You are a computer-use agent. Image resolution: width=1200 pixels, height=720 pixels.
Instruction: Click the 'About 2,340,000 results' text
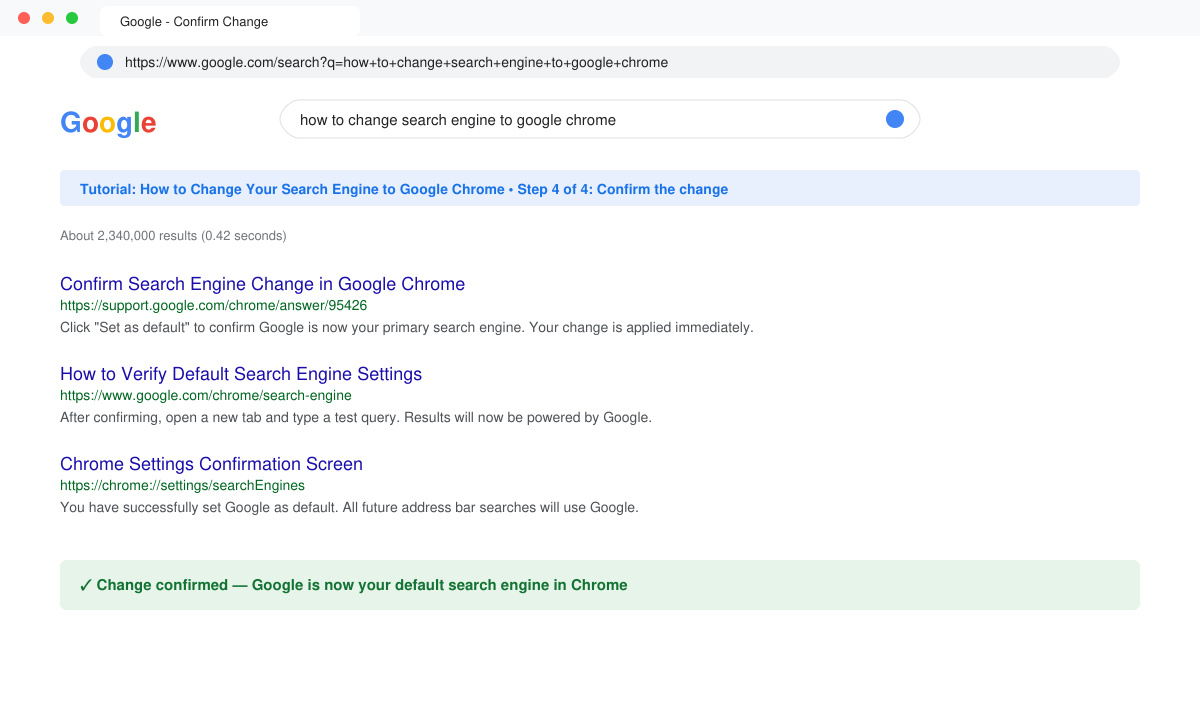pyautogui.click(x=173, y=236)
